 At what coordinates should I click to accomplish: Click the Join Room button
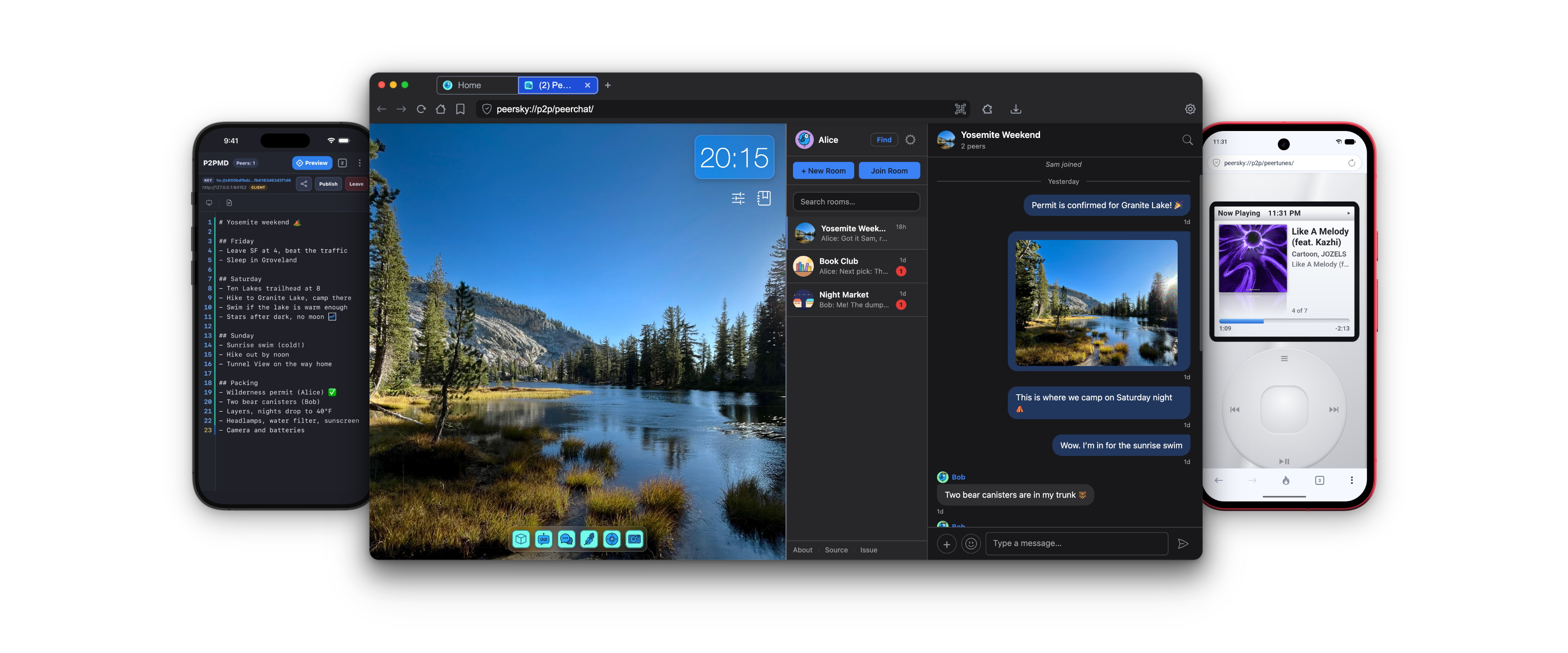[889, 171]
